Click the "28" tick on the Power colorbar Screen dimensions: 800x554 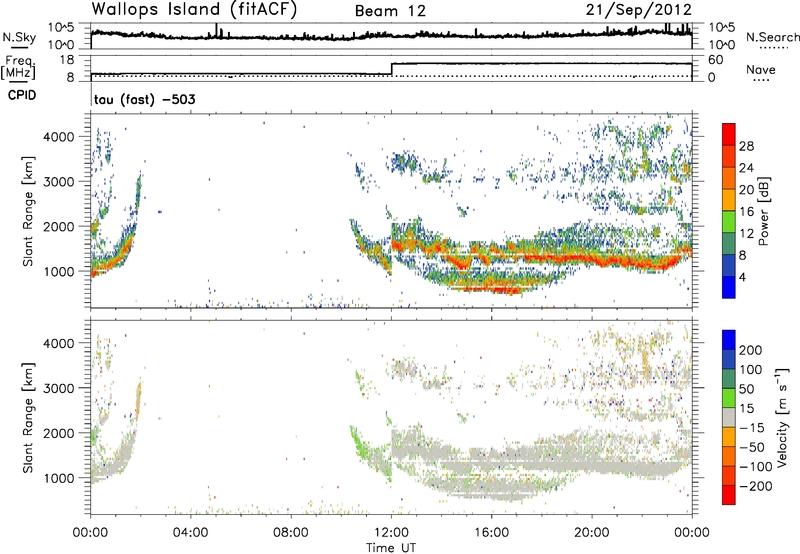[746, 146]
